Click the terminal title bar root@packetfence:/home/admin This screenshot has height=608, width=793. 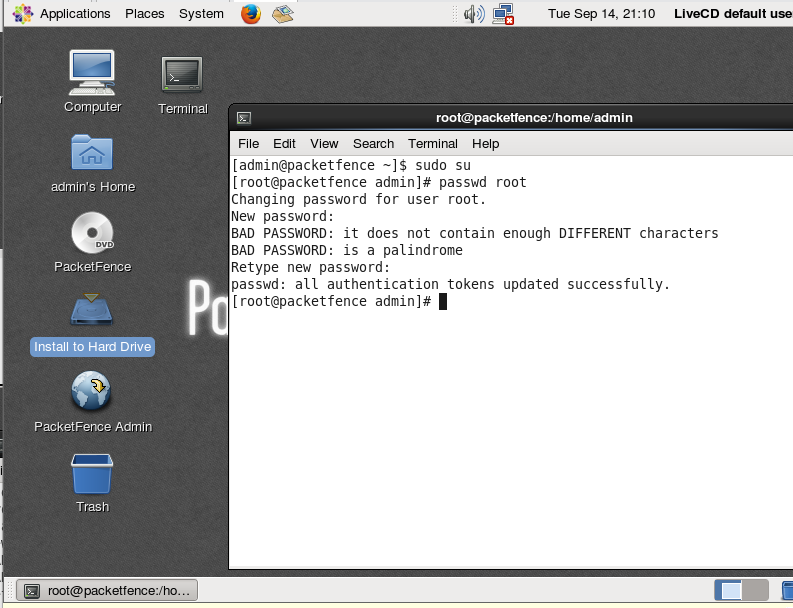pos(534,118)
